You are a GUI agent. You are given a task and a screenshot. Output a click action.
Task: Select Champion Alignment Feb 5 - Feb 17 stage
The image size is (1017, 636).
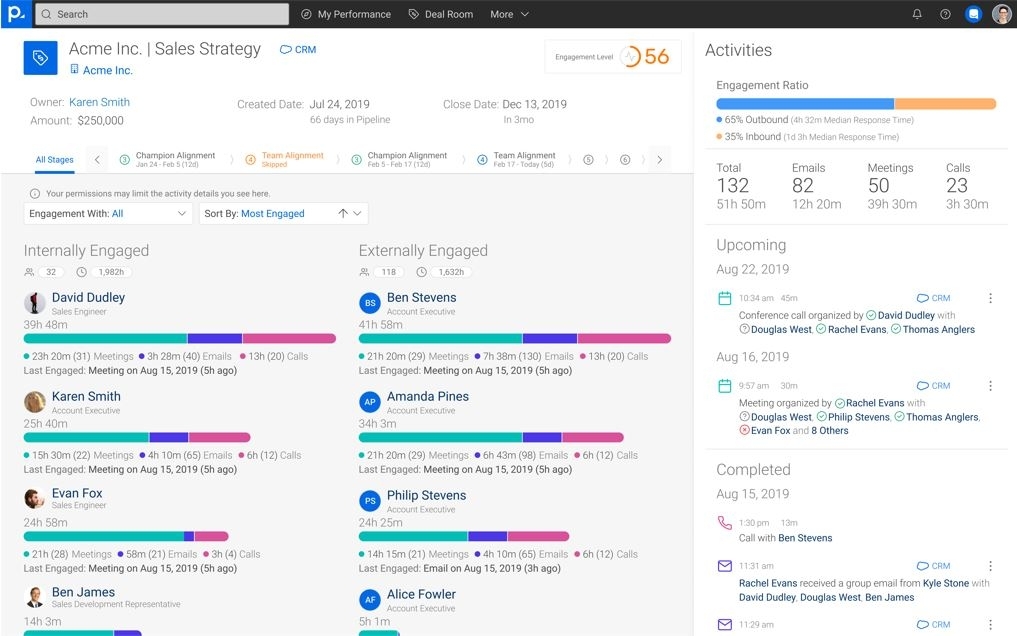(x=400, y=159)
